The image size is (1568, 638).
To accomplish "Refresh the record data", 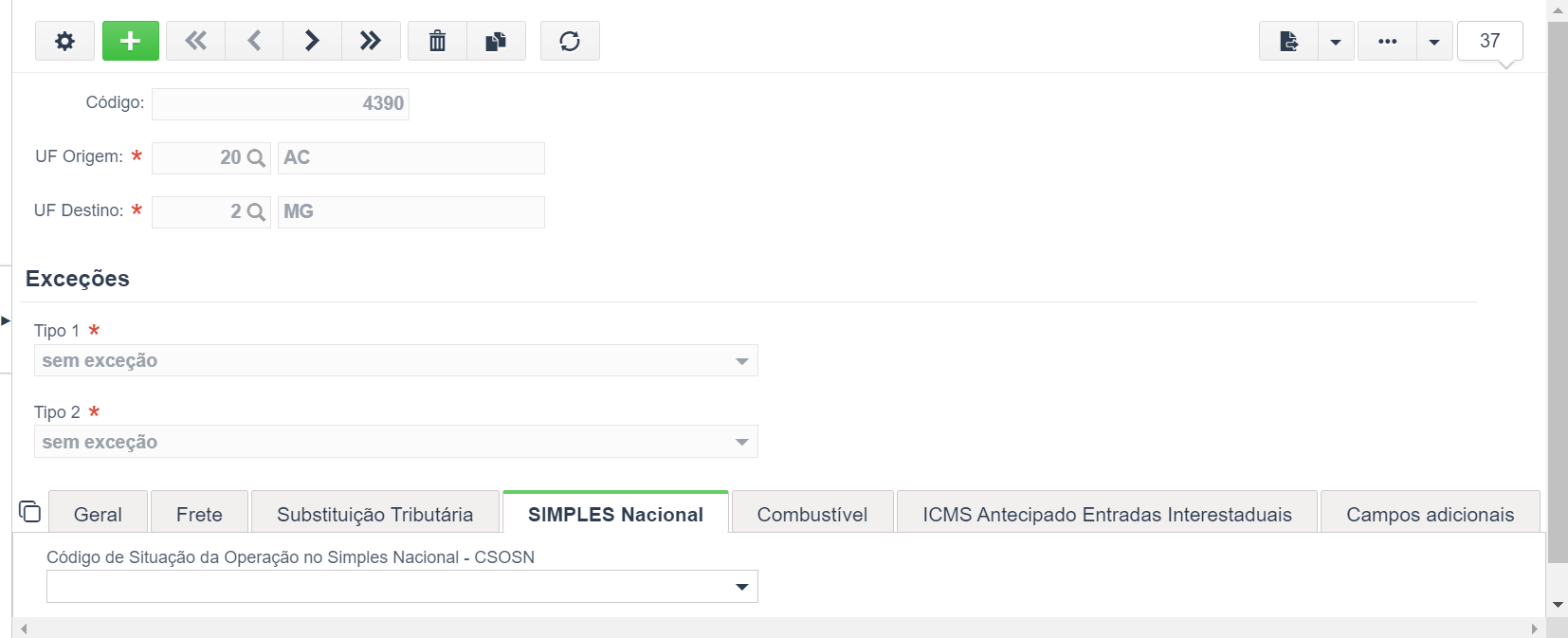I will pos(570,41).
